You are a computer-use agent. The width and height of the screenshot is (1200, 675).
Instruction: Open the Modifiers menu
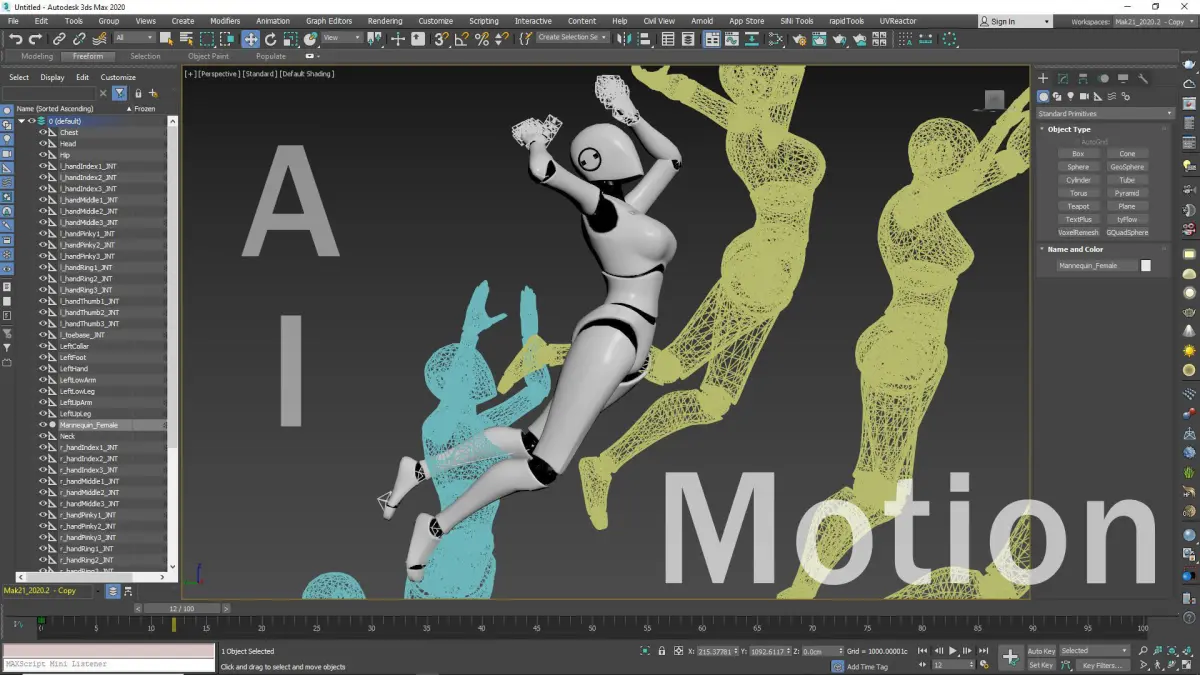click(225, 21)
